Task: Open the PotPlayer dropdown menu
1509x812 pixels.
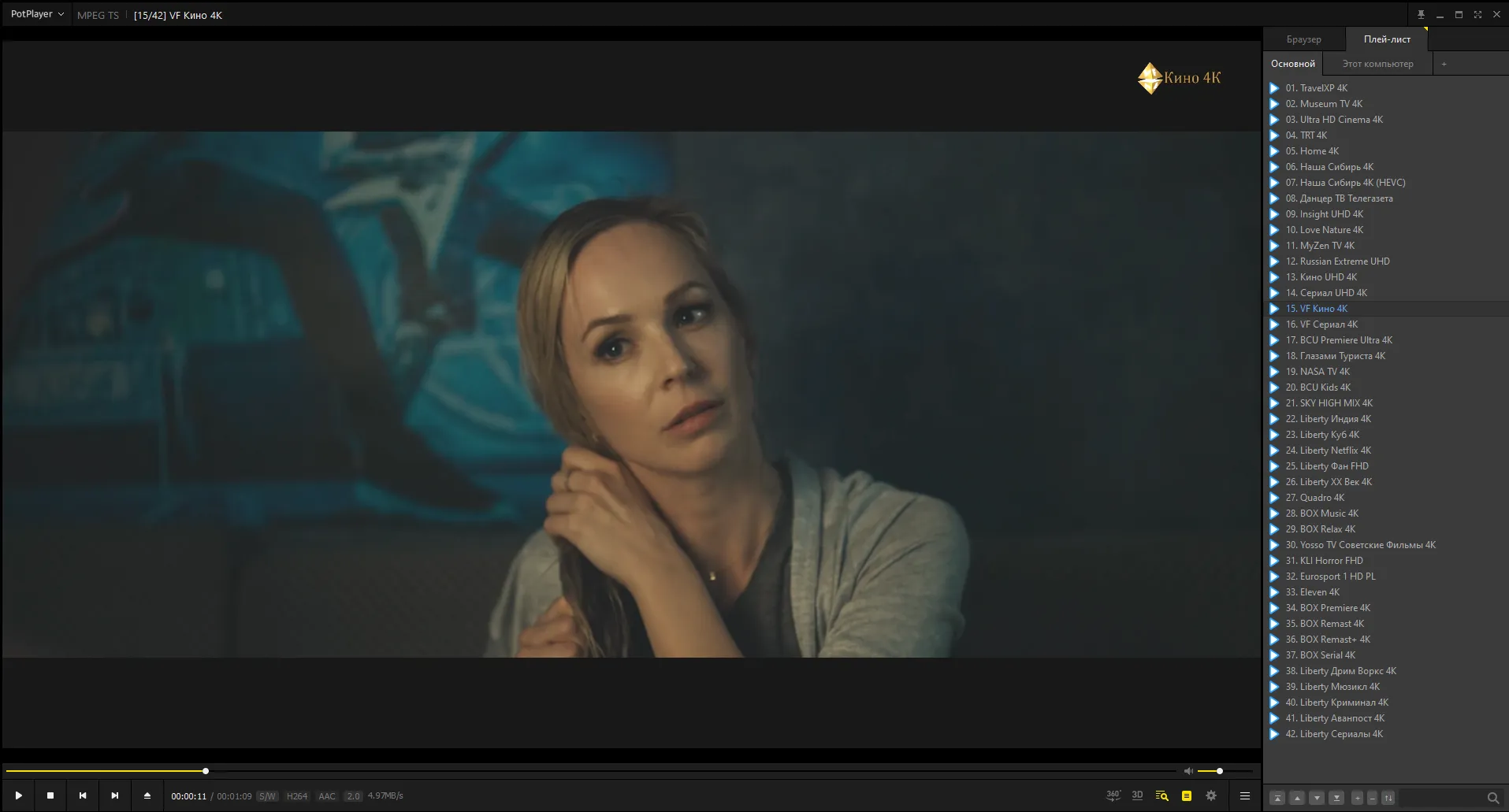Action: click(x=37, y=14)
